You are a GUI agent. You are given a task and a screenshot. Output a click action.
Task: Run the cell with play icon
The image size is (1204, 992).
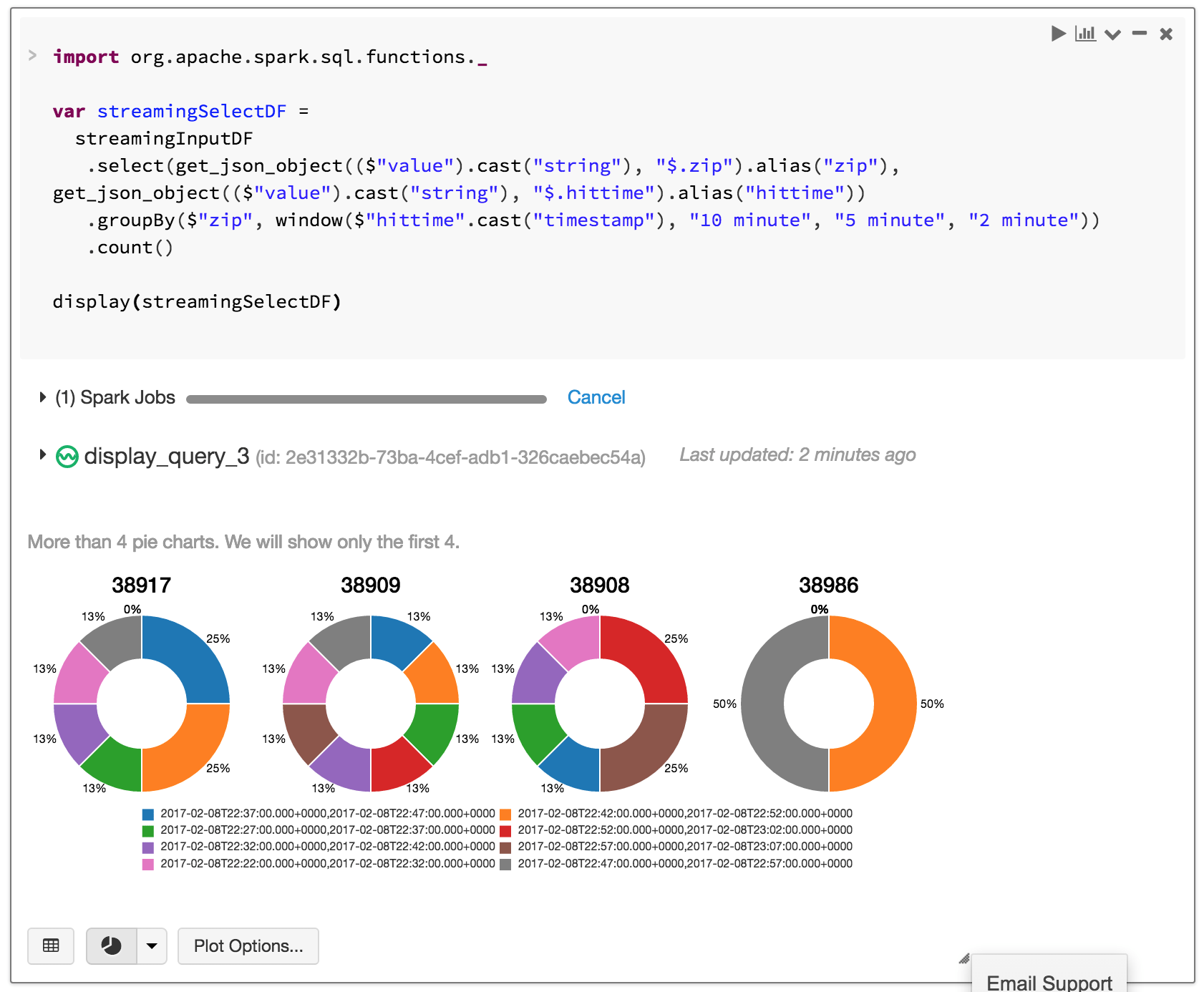pos(1058,34)
